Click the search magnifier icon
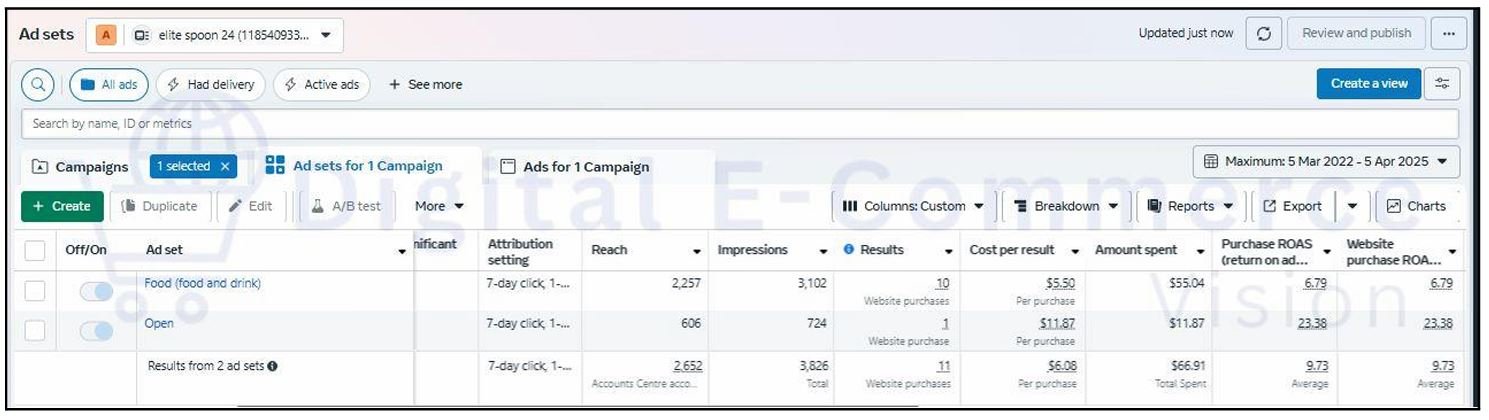Screen dimensions: 1489x420 click(x=38, y=85)
